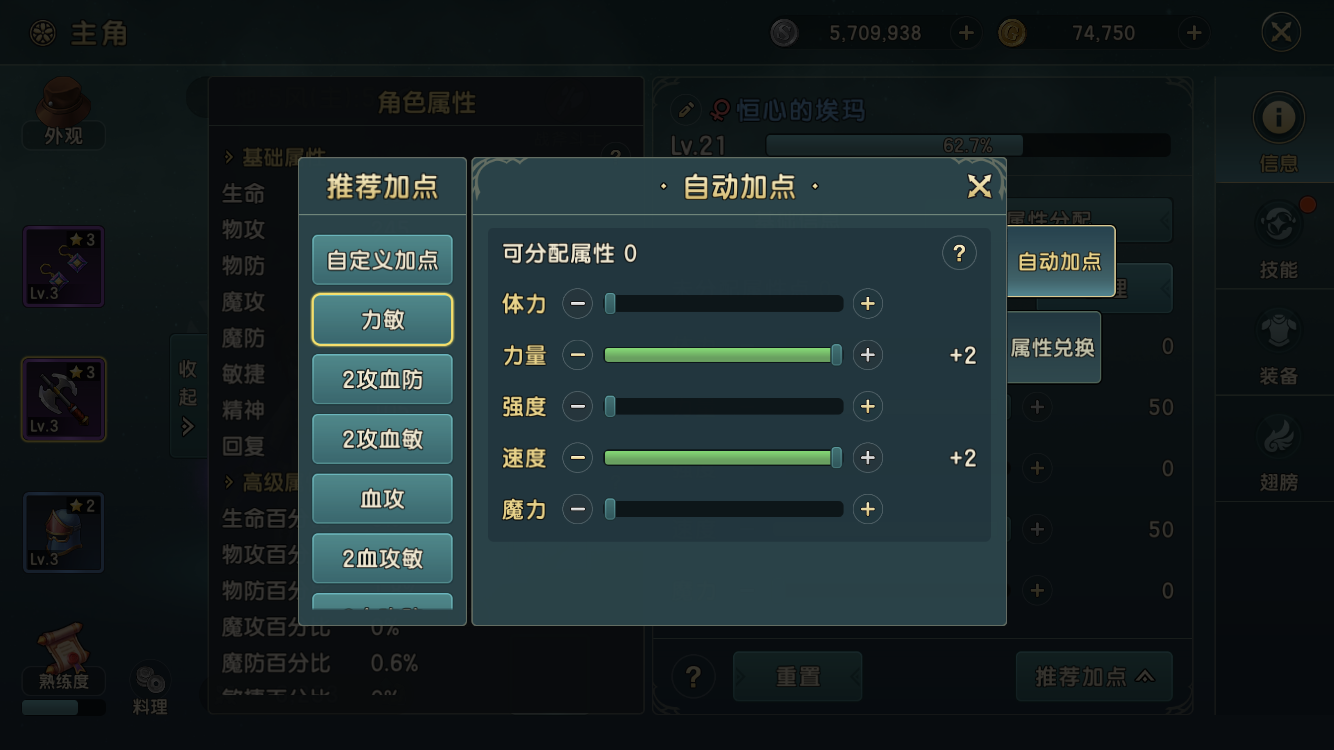Image resolution: width=1334 pixels, height=750 pixels.
Task: Open the 料理 cooking icon
Action: (x=150, y=690)
